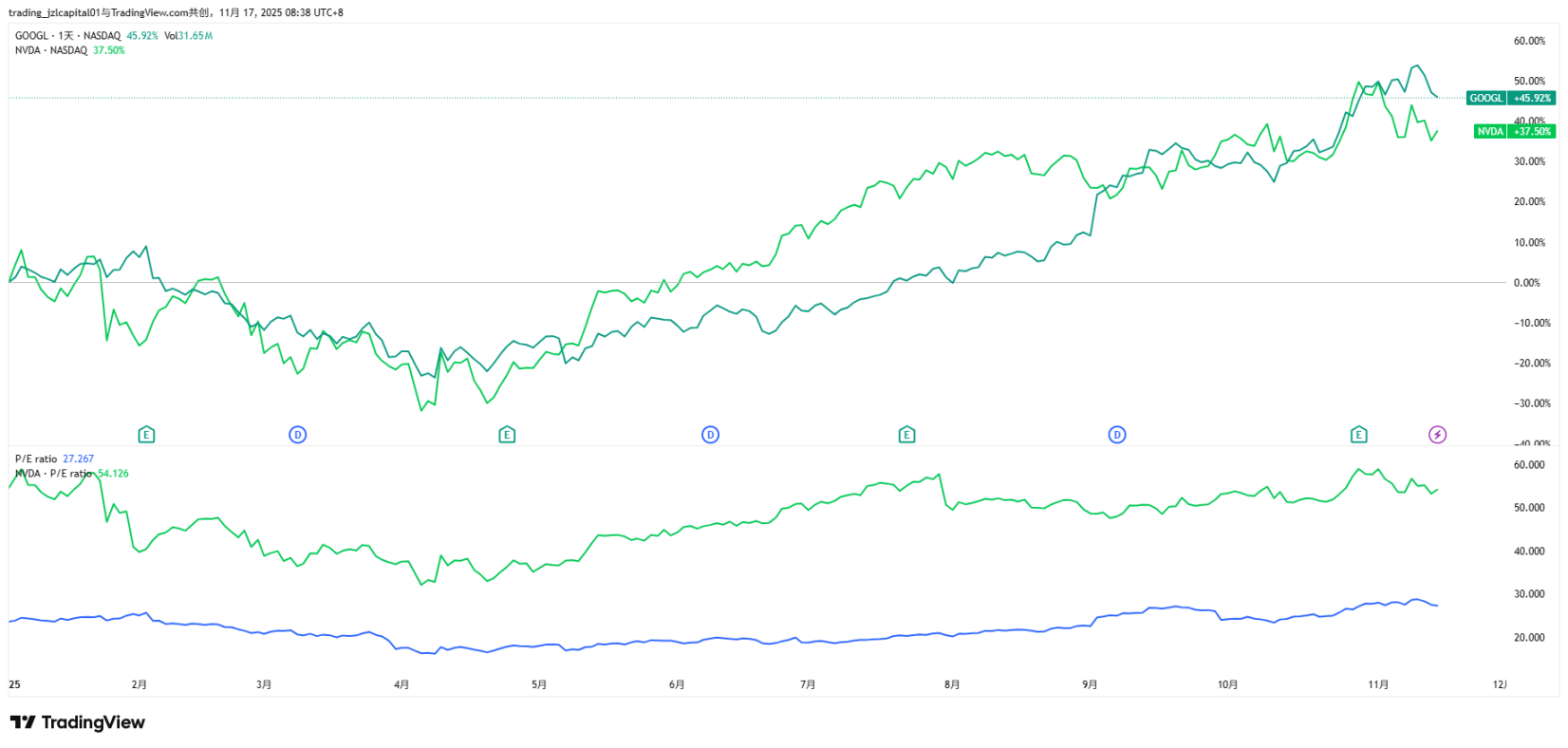
Task: Click the dividend D marker in June
Action: coord(710,435)
